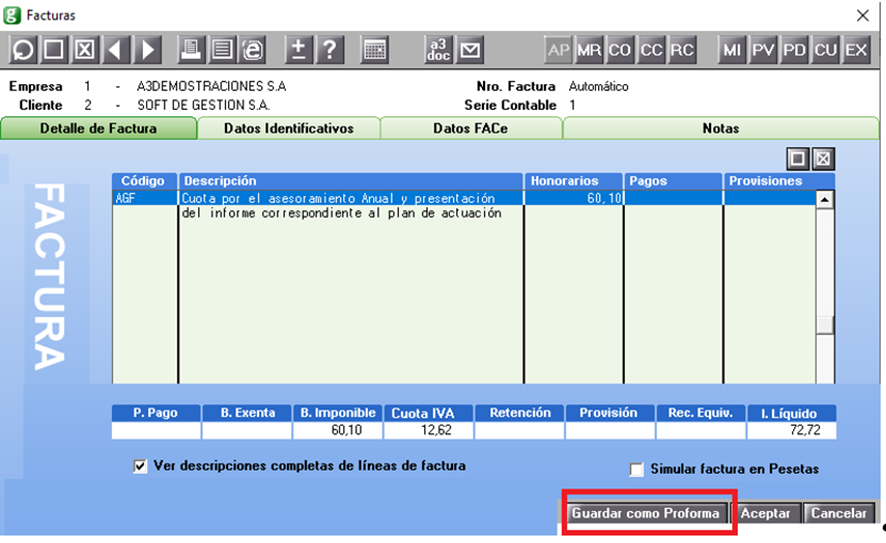Uncheck Ver descripciones completas checkbox
The image size is (886, 543).
(140, 467)
